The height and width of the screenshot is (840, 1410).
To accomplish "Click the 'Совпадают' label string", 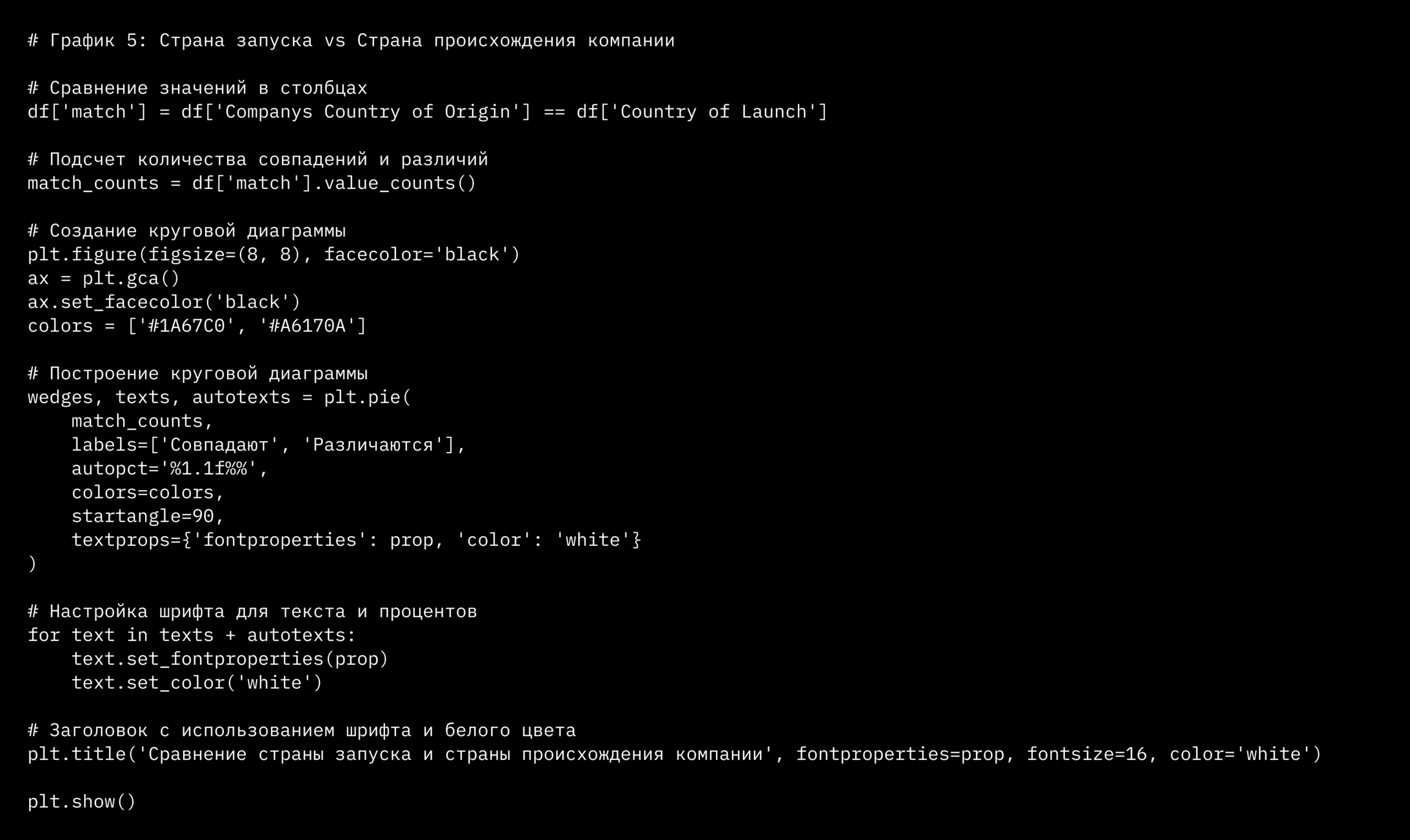I will pyautogui.click(x=220, y=445).
